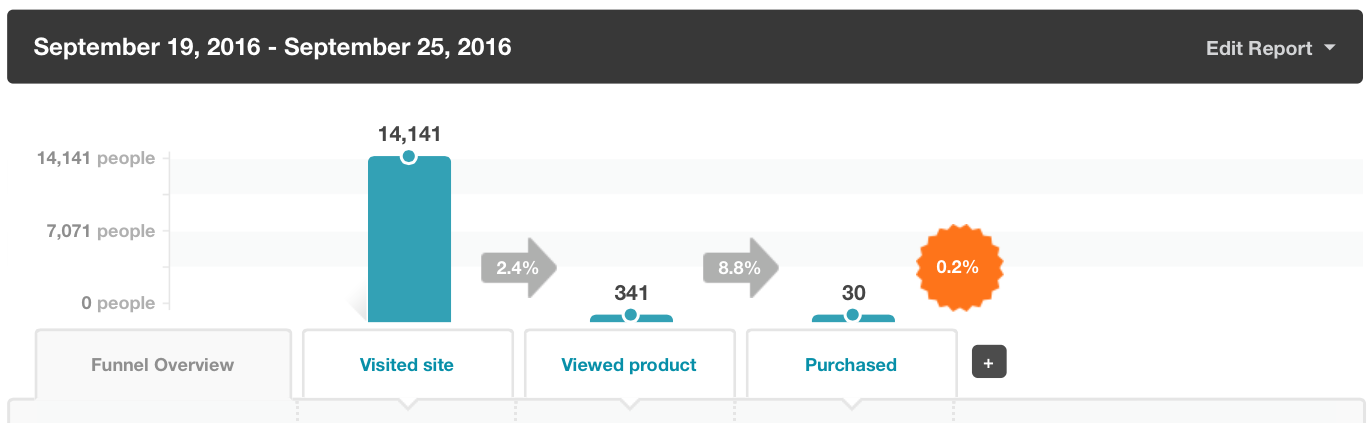Viewport: 1372px width, 423px height.
Task: Click the Purchased bar marker dot
Action: (x=853, y=315)
